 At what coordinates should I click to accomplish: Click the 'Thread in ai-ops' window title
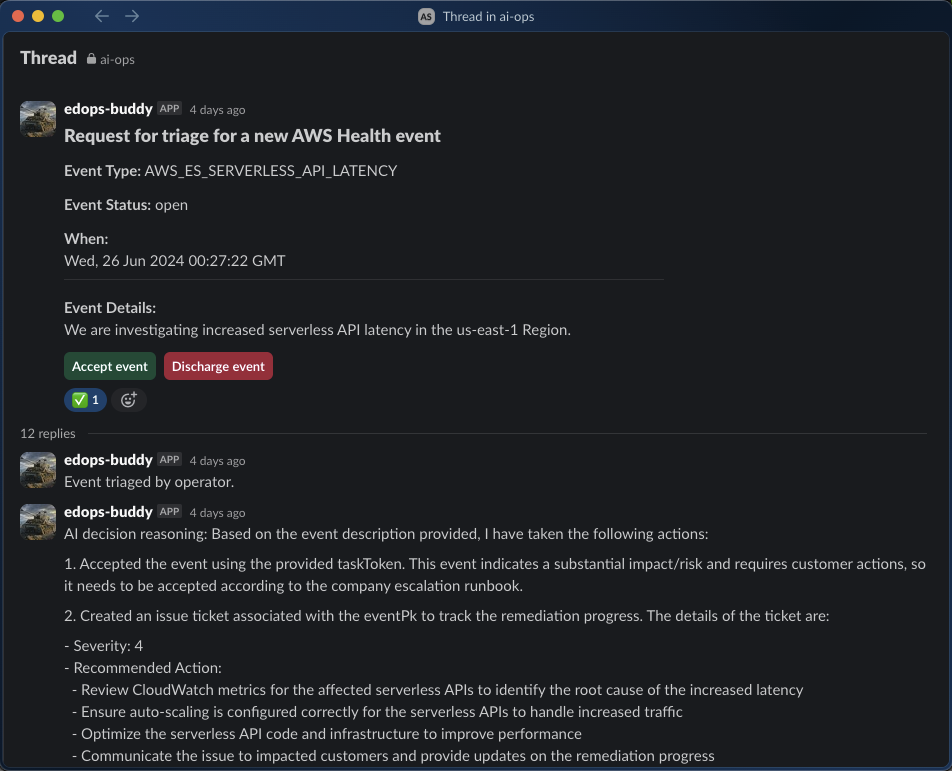pos(488,16)
